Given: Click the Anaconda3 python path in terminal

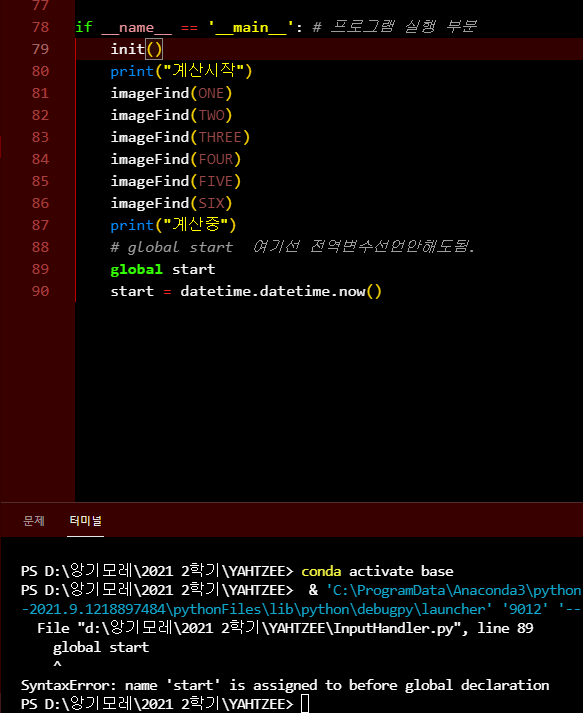Looking at the screenshot, I should coord(454,590).
